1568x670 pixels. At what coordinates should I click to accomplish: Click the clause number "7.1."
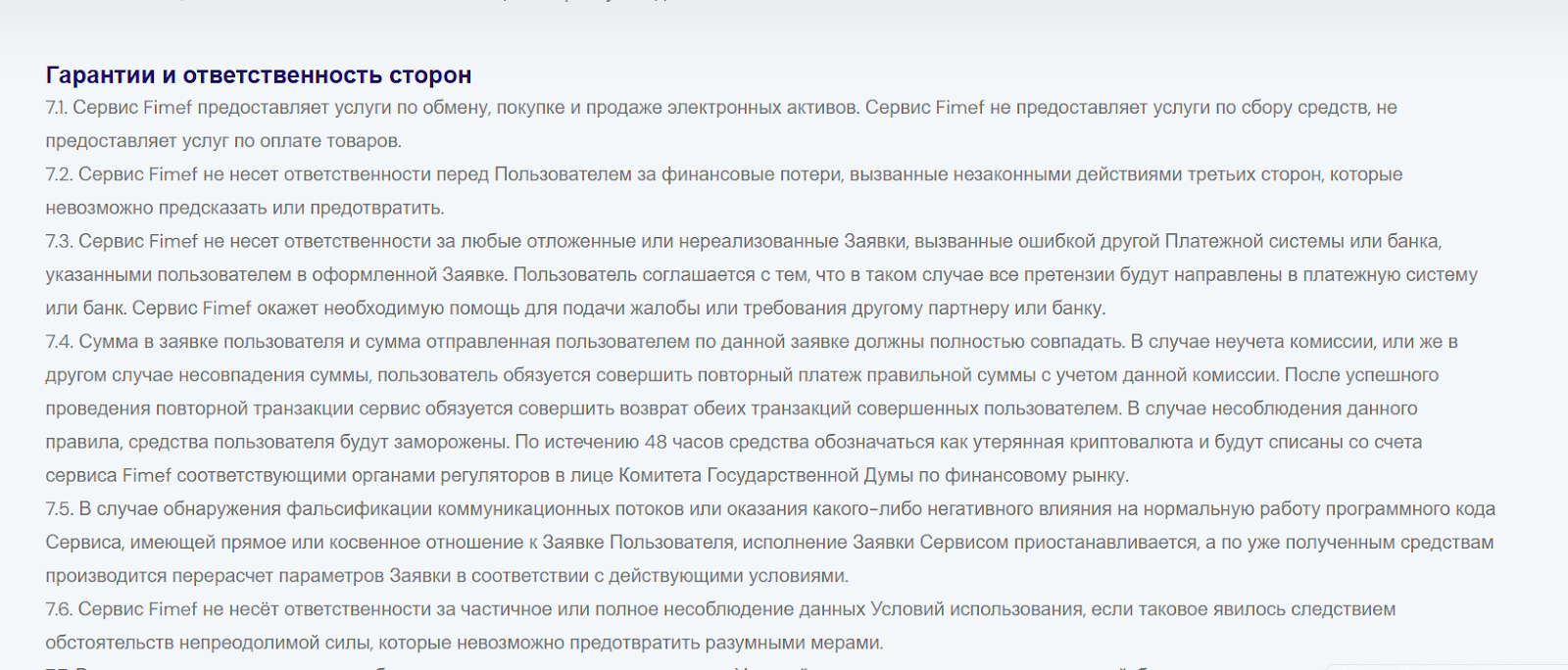pyautogui.click(x=57, y=108)
